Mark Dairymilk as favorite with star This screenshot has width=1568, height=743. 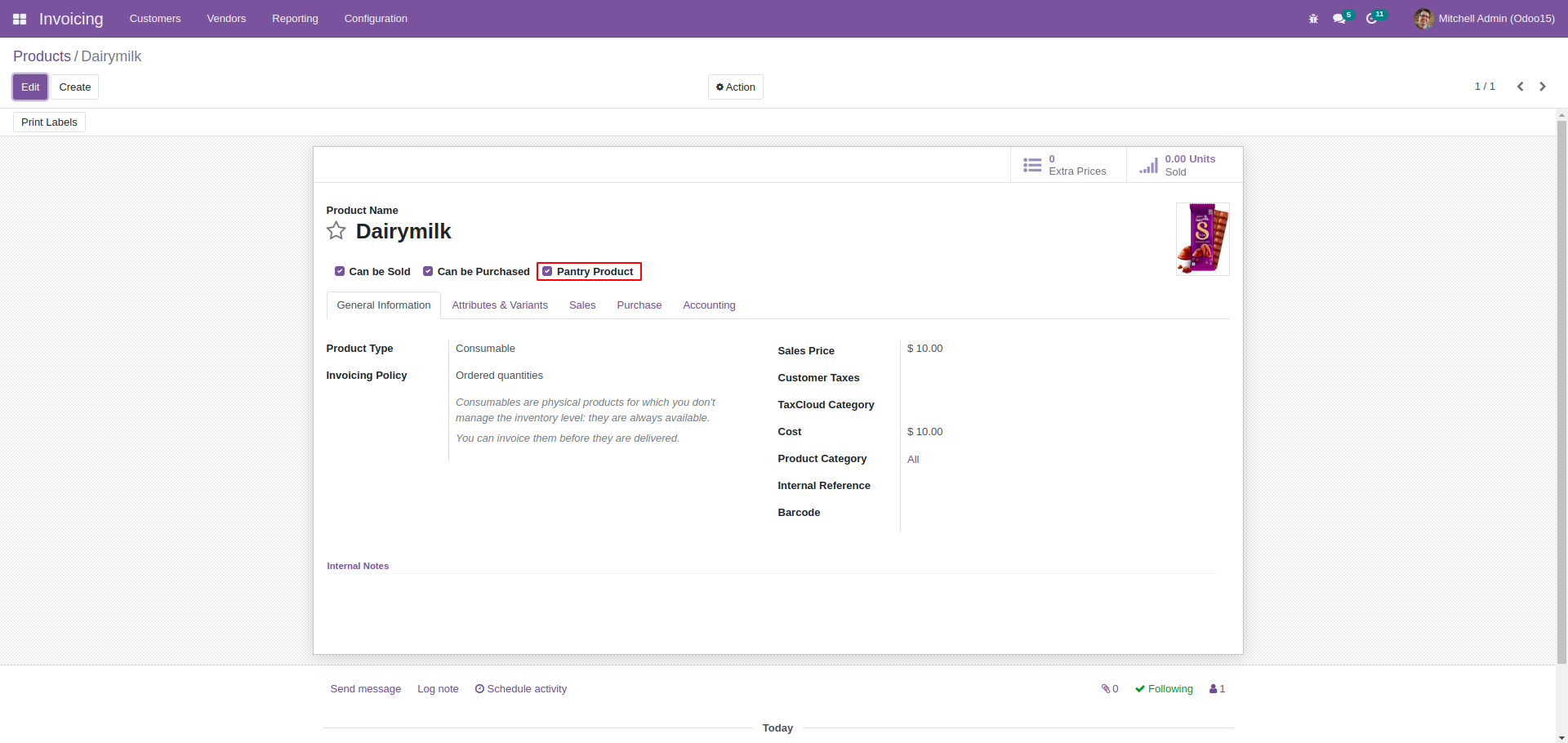click(x=336, y=231)
